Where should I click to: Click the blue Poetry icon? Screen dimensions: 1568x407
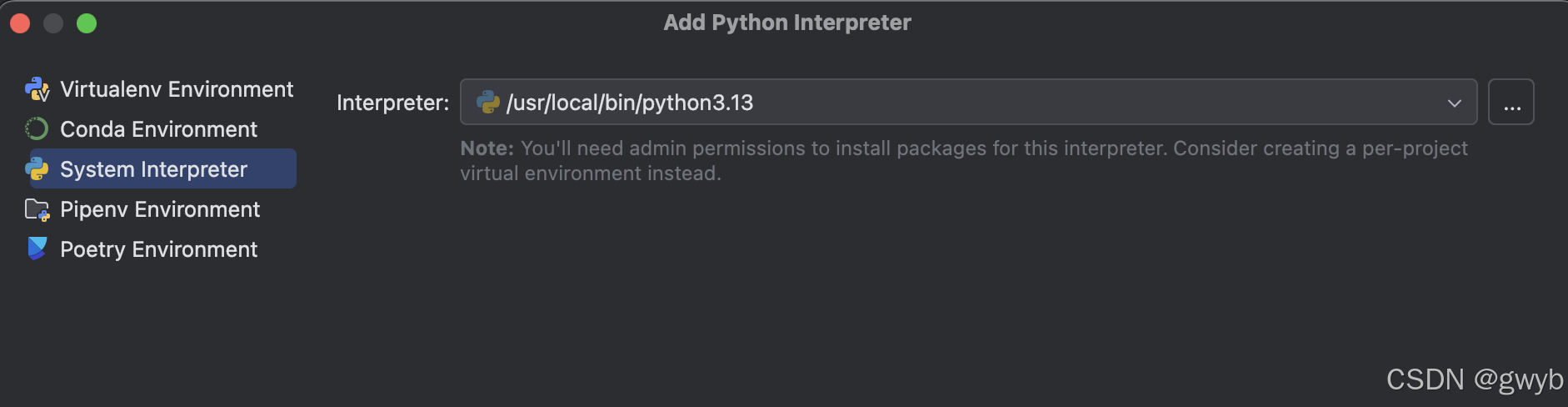coord(37,249)
